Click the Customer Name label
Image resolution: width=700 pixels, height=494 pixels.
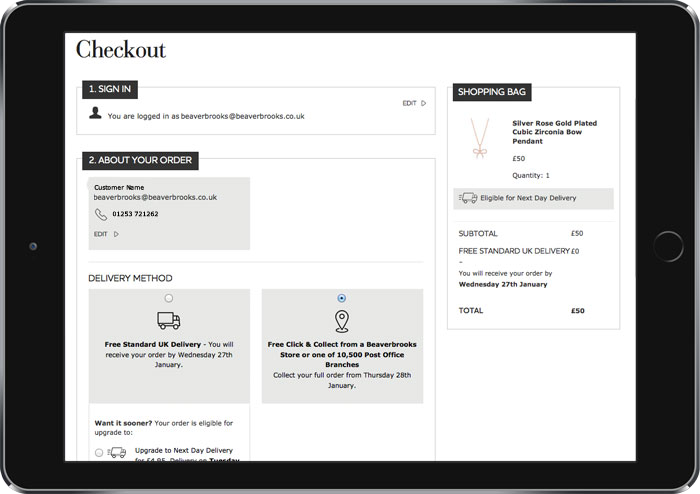click(119, 187)
